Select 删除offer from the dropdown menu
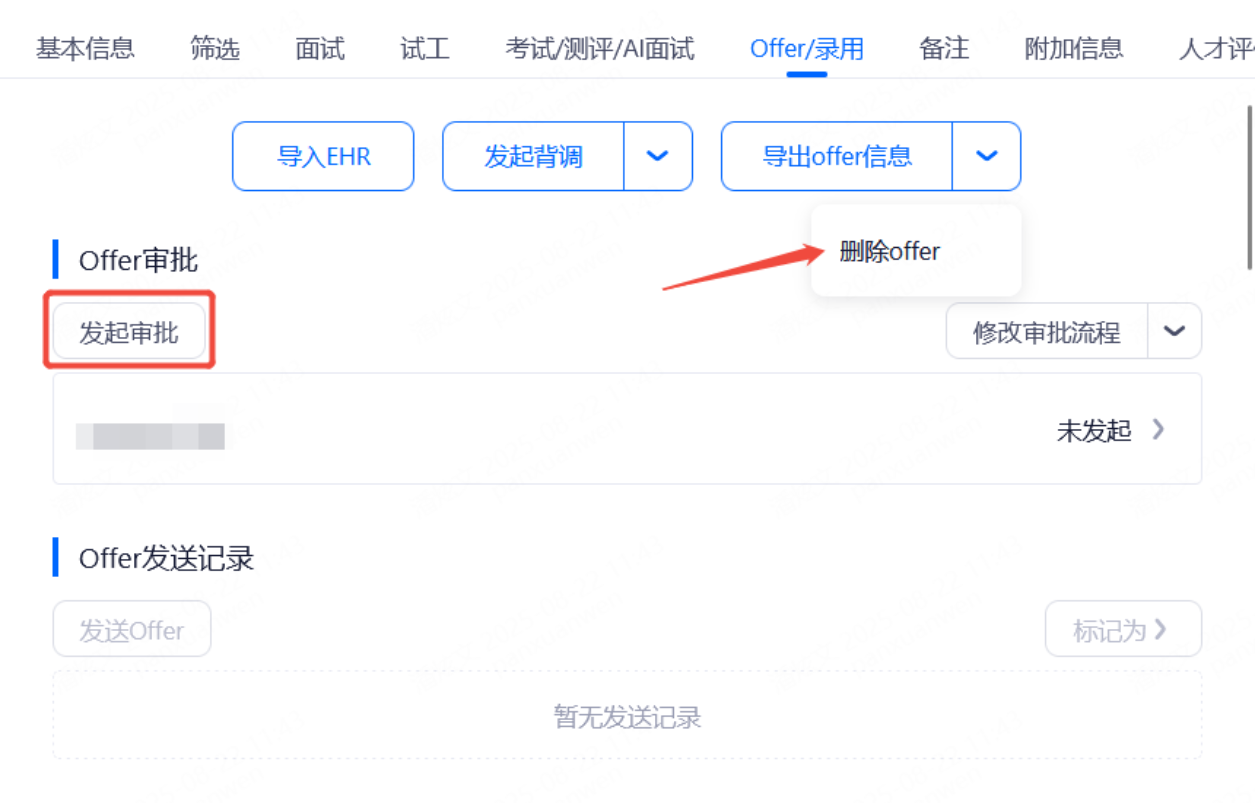 [x=890, y=251]
